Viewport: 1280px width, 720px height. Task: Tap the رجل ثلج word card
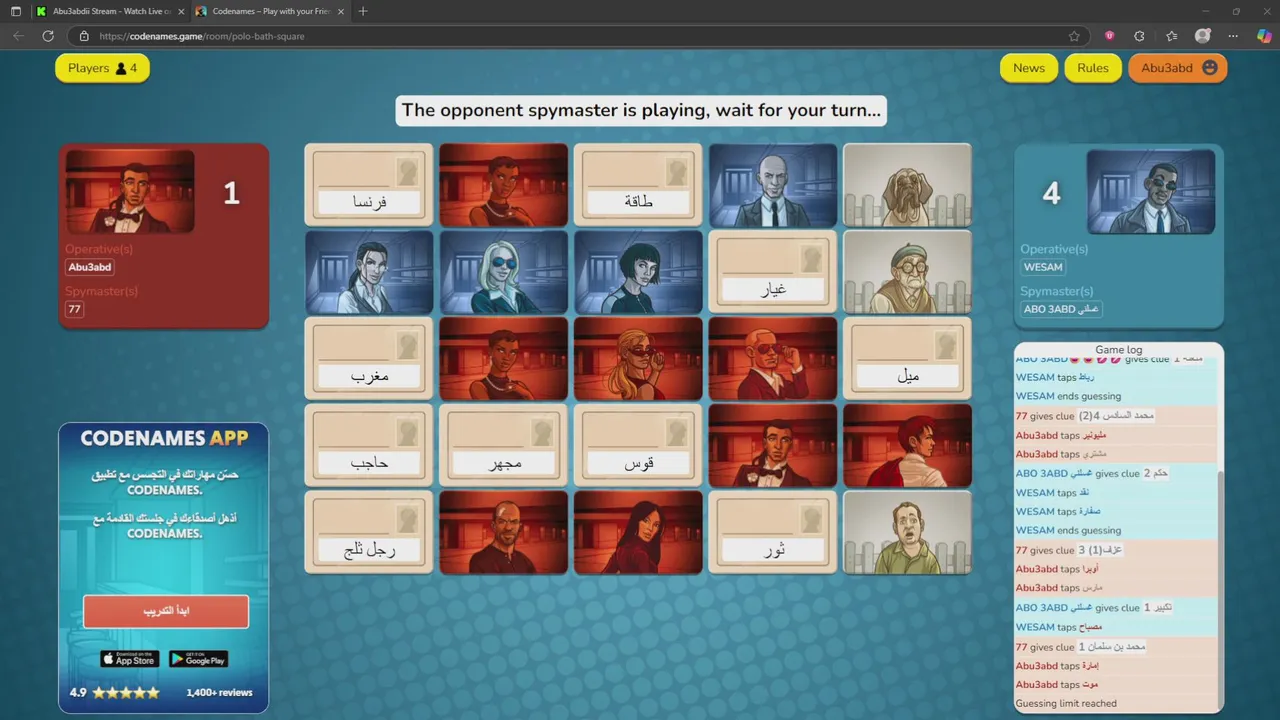point(369,532)
